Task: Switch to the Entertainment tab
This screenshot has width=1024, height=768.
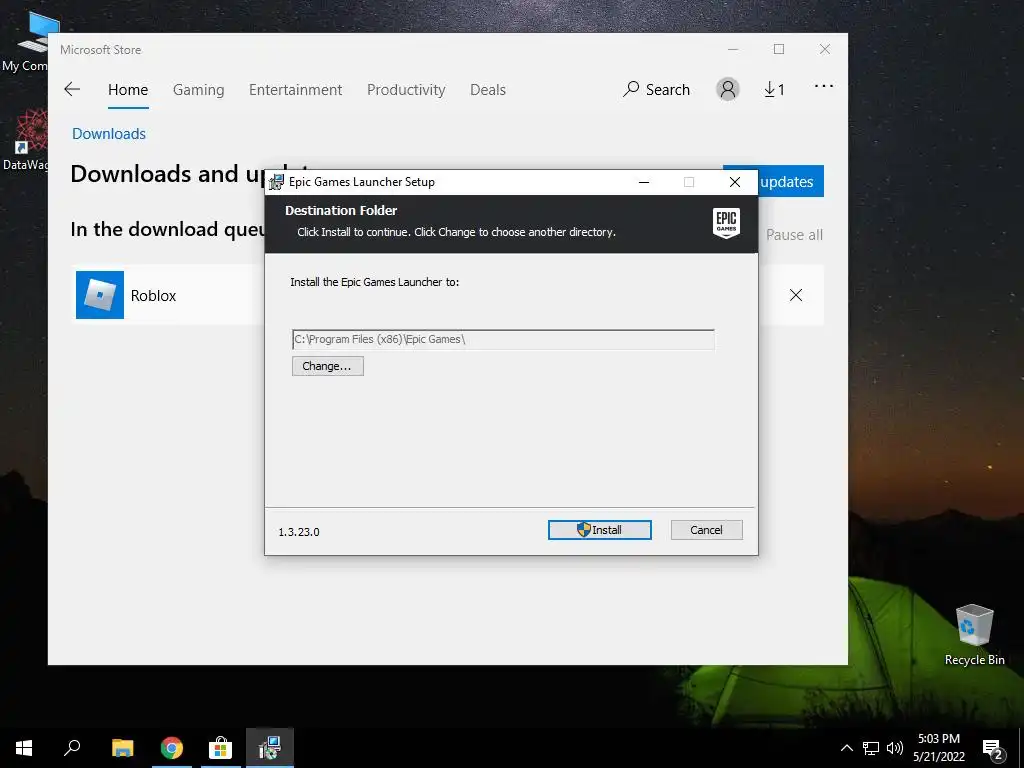Action: [295, 89]
